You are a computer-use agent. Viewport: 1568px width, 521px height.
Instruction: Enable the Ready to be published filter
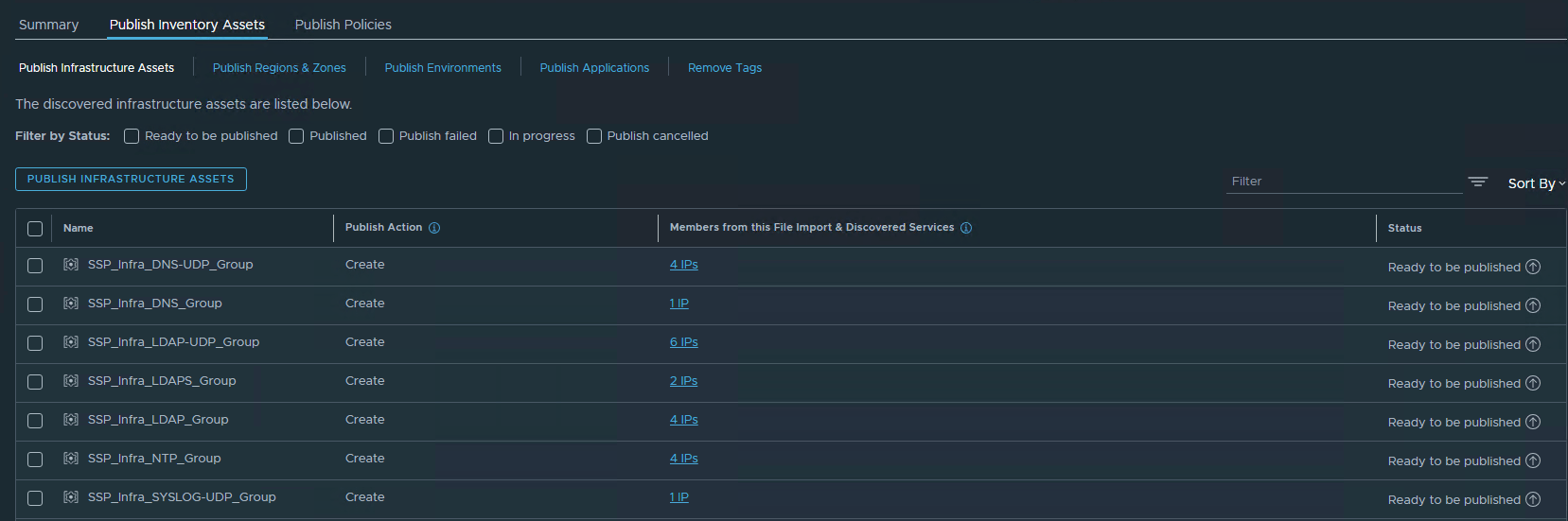tap(132, 136)
